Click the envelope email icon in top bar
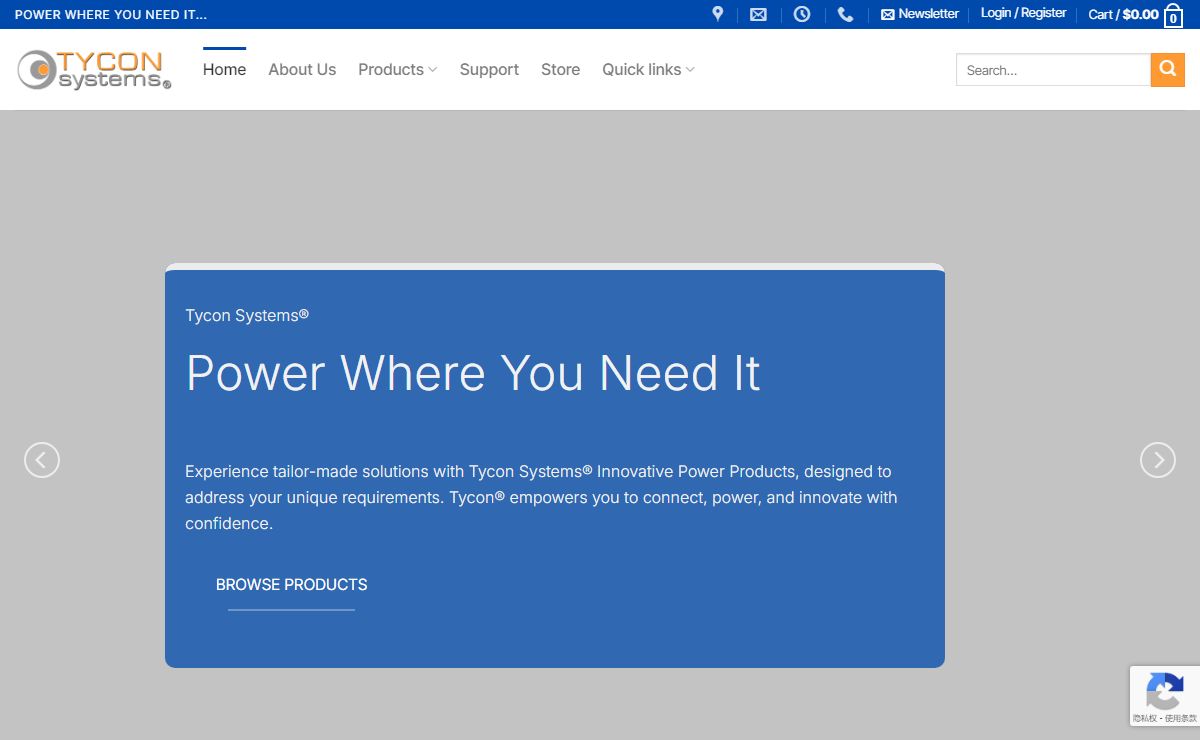Image resolution: width=1200 pixels, height=740 pixels. (x=758, y=14)
